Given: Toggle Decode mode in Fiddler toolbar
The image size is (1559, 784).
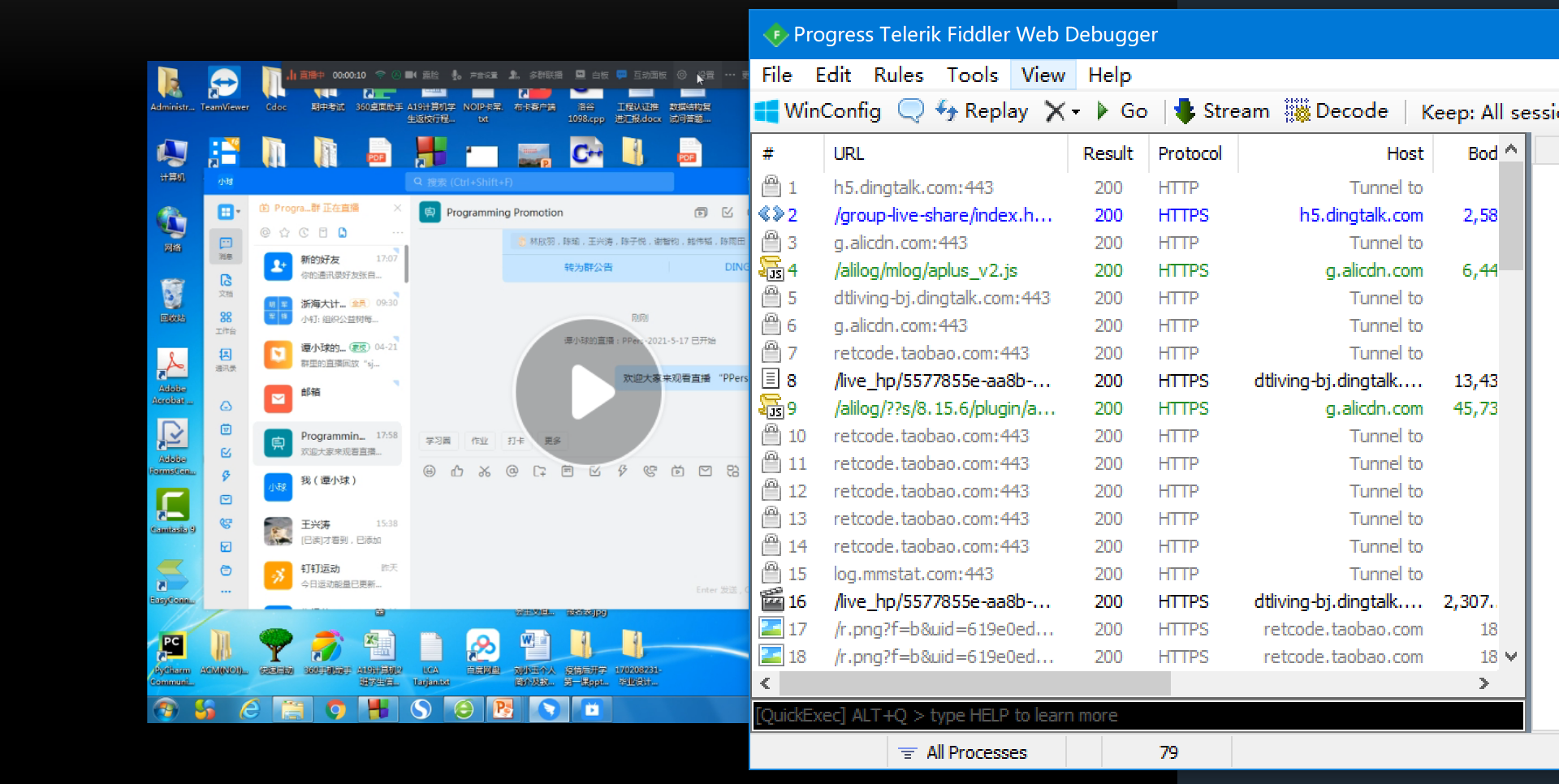Looking at the screenshot, I should (1337, 111).
